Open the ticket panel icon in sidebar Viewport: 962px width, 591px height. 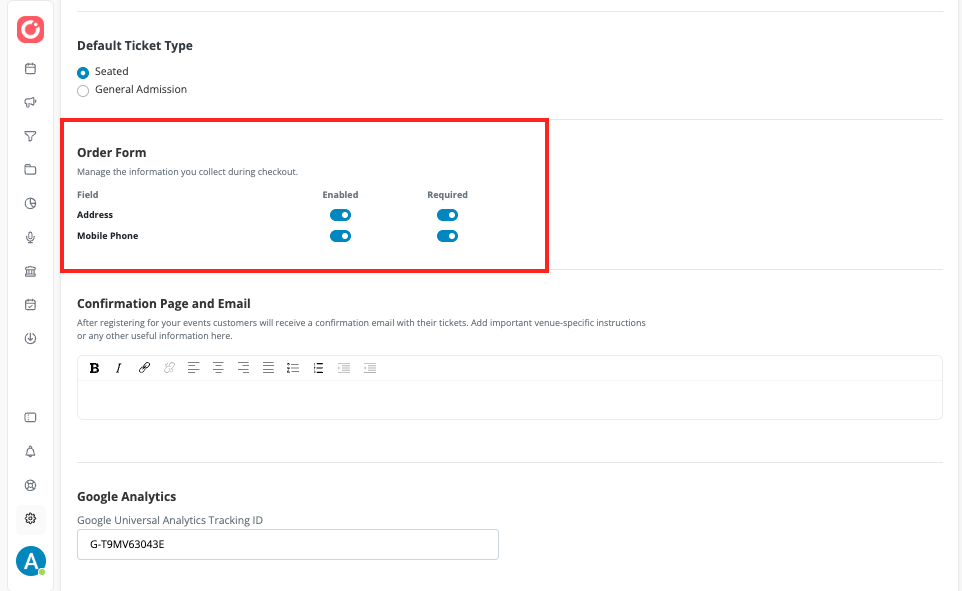point(30,417)
